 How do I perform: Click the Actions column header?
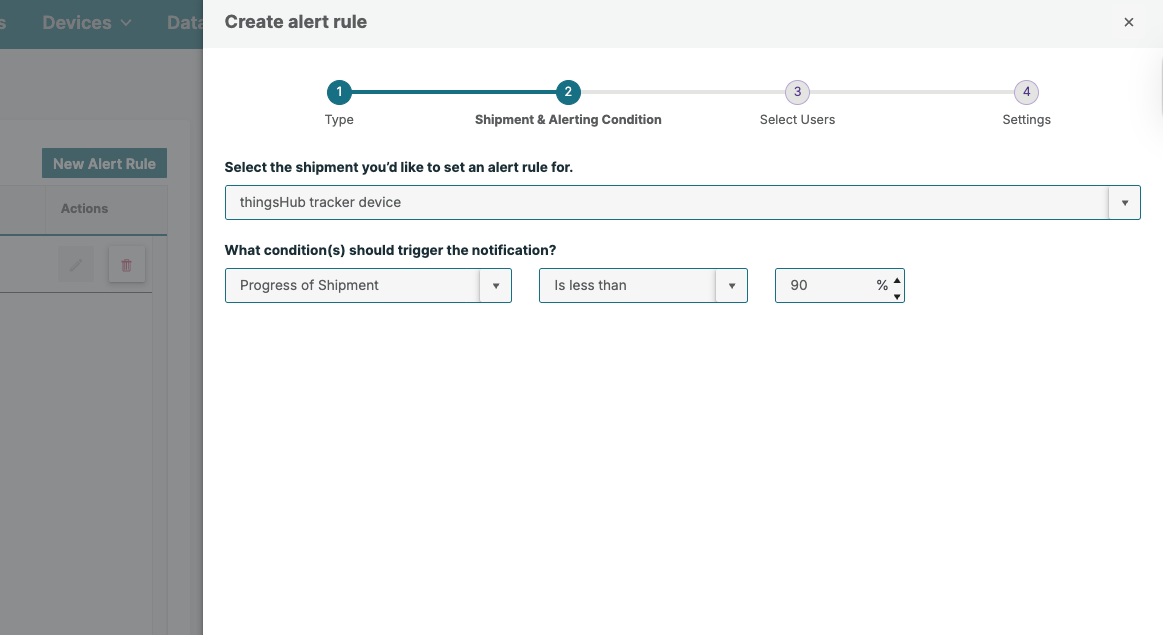[84, 208]
